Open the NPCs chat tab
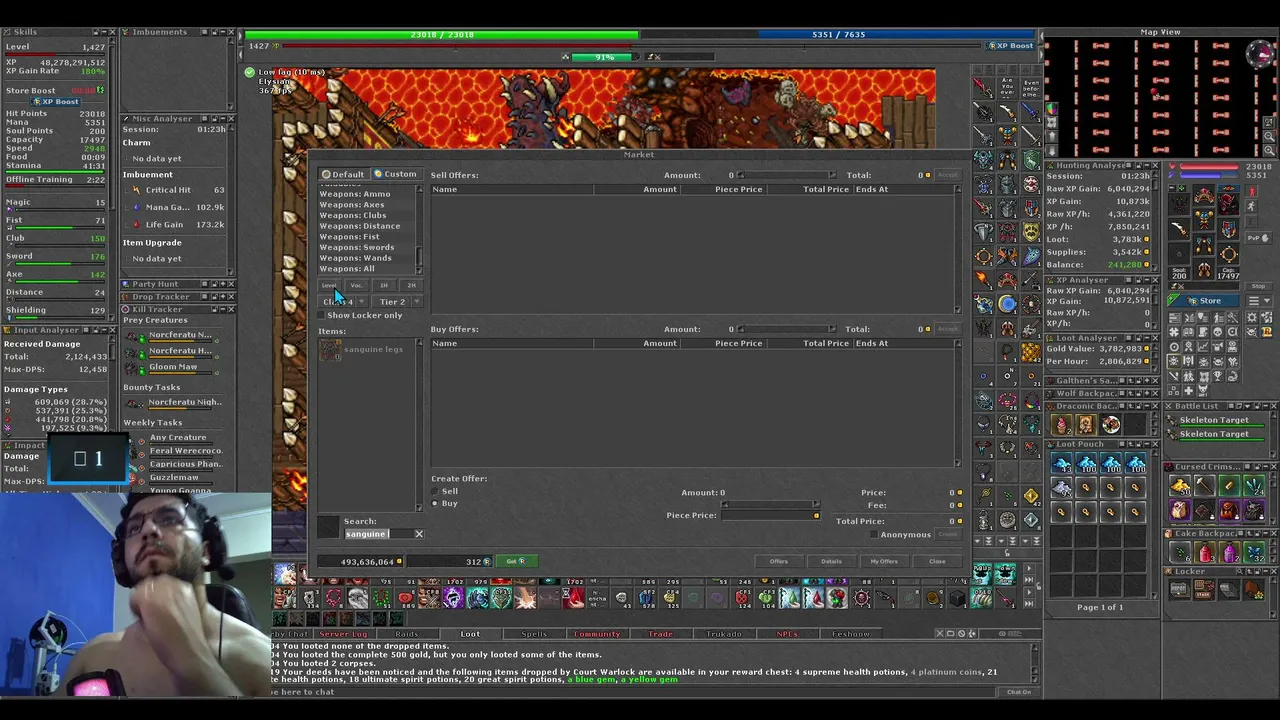 [x=788, y=634]
